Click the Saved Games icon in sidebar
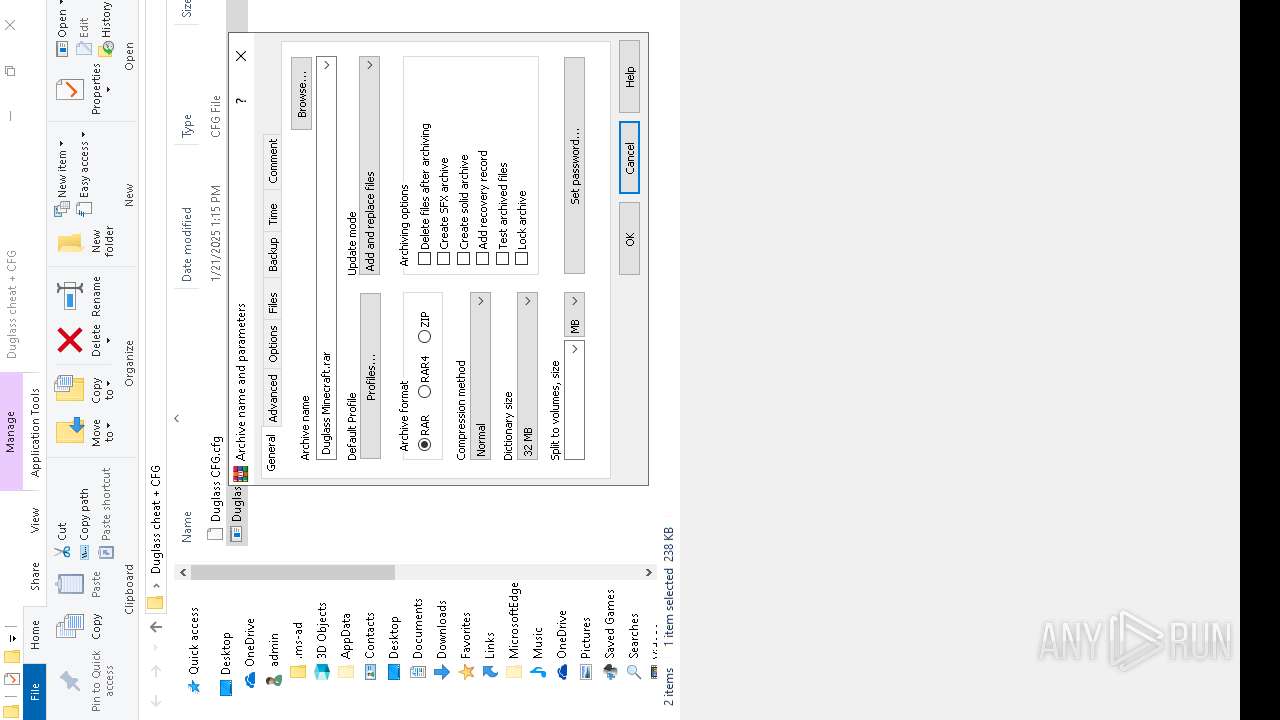The image size is (1280, 720). 610,672
